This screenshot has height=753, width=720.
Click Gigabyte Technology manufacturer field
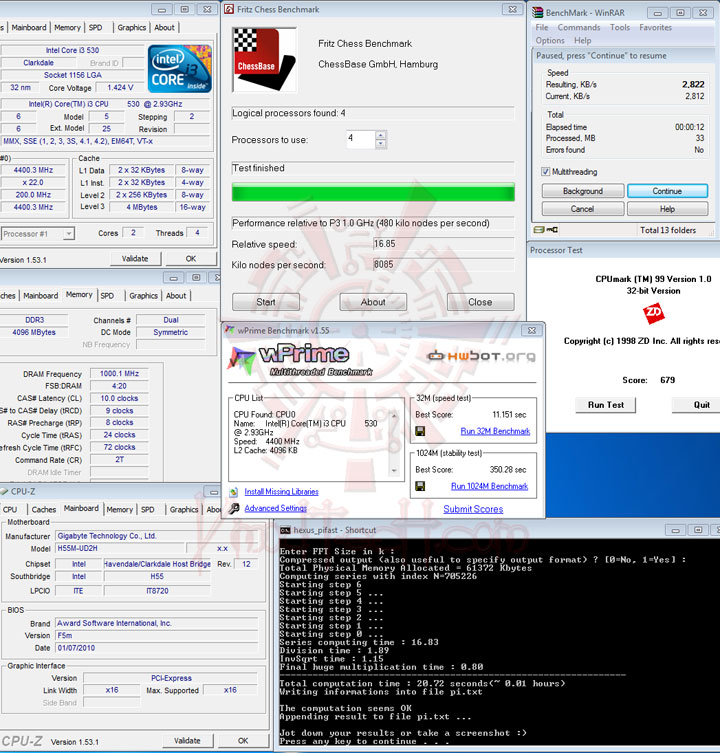tap(157, 536)
